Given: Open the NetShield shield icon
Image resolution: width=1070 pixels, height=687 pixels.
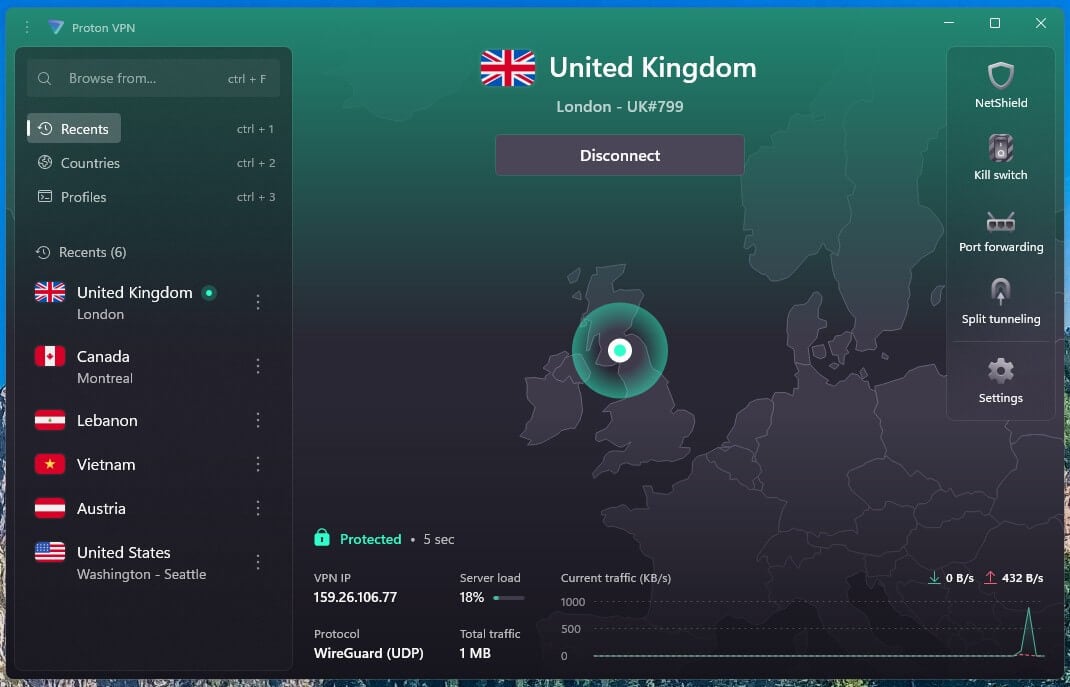Looking at the screenshot, I should pyautogui.click(x=1000, y=76).
